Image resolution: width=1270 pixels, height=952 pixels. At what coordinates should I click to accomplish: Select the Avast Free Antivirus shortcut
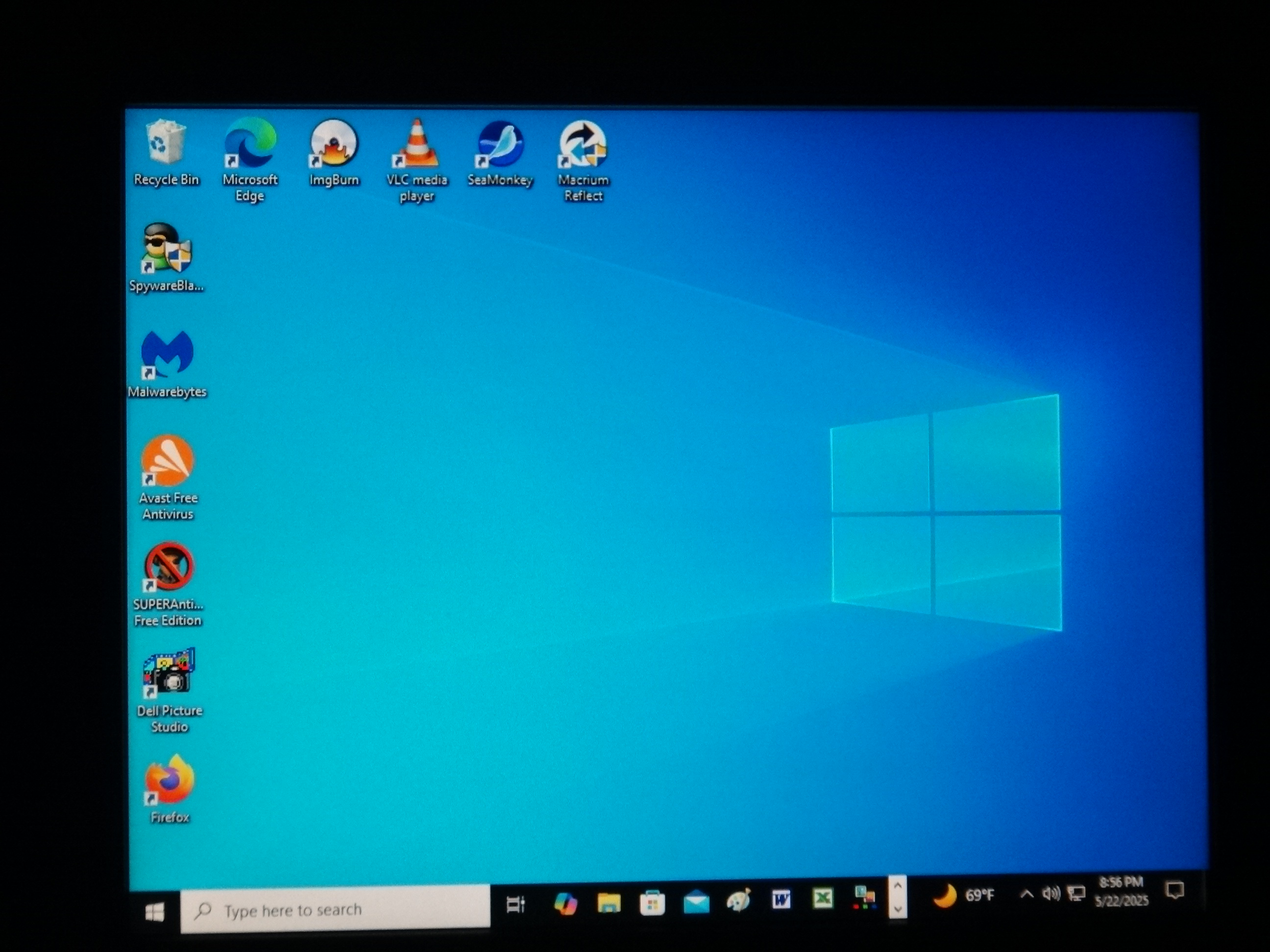point(168,477)
